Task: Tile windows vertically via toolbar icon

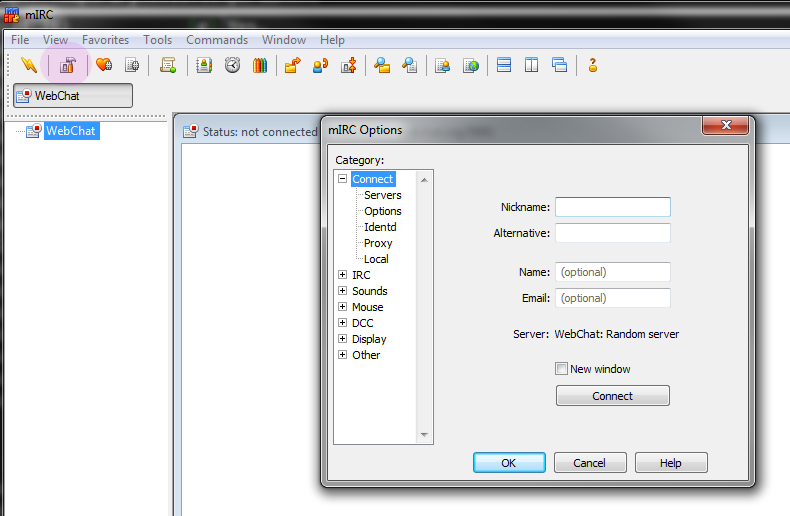Action: click(532, 65)
